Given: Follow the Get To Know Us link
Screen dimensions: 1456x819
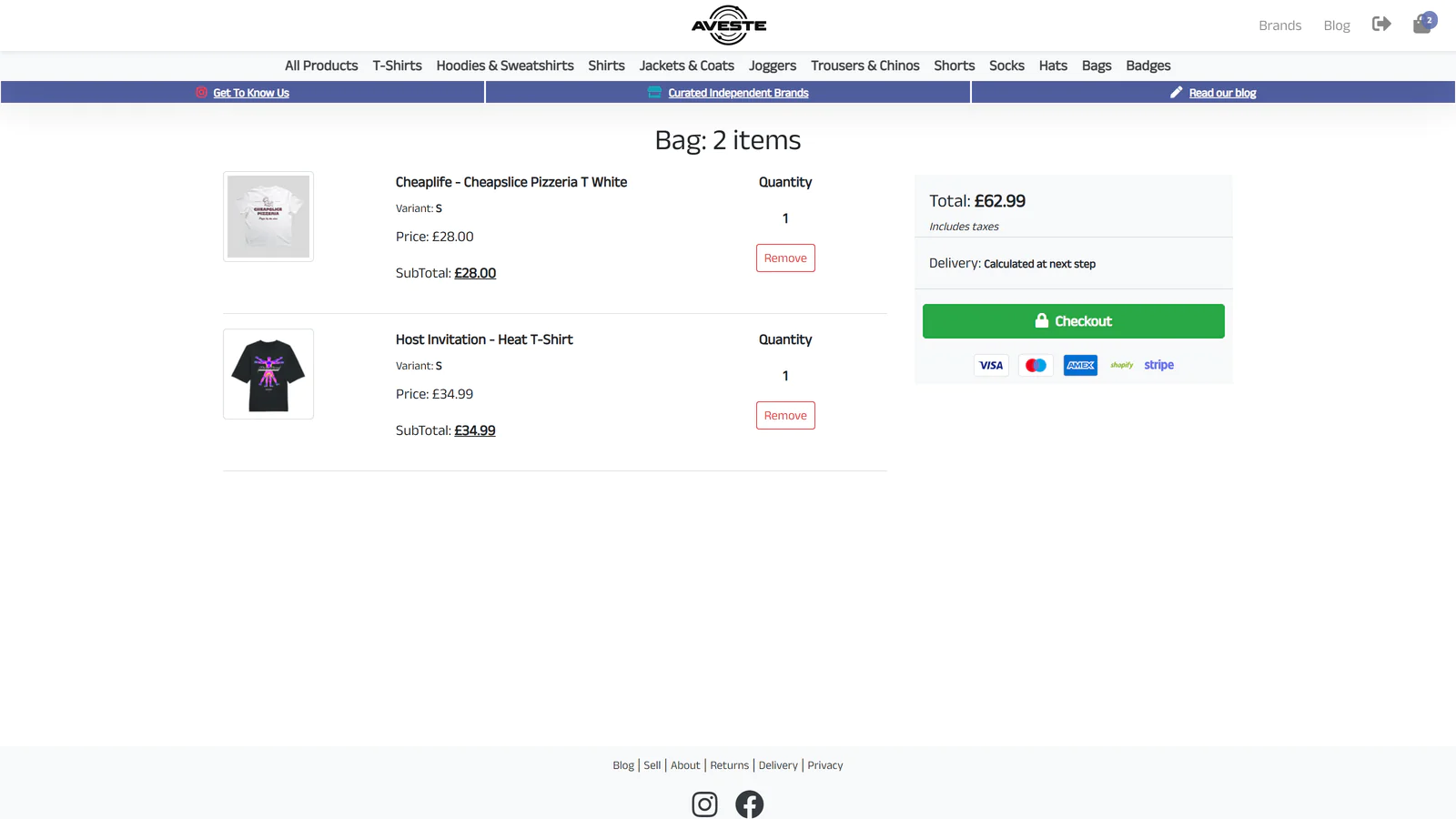Looking at the screenshot, I should [251, 93].
